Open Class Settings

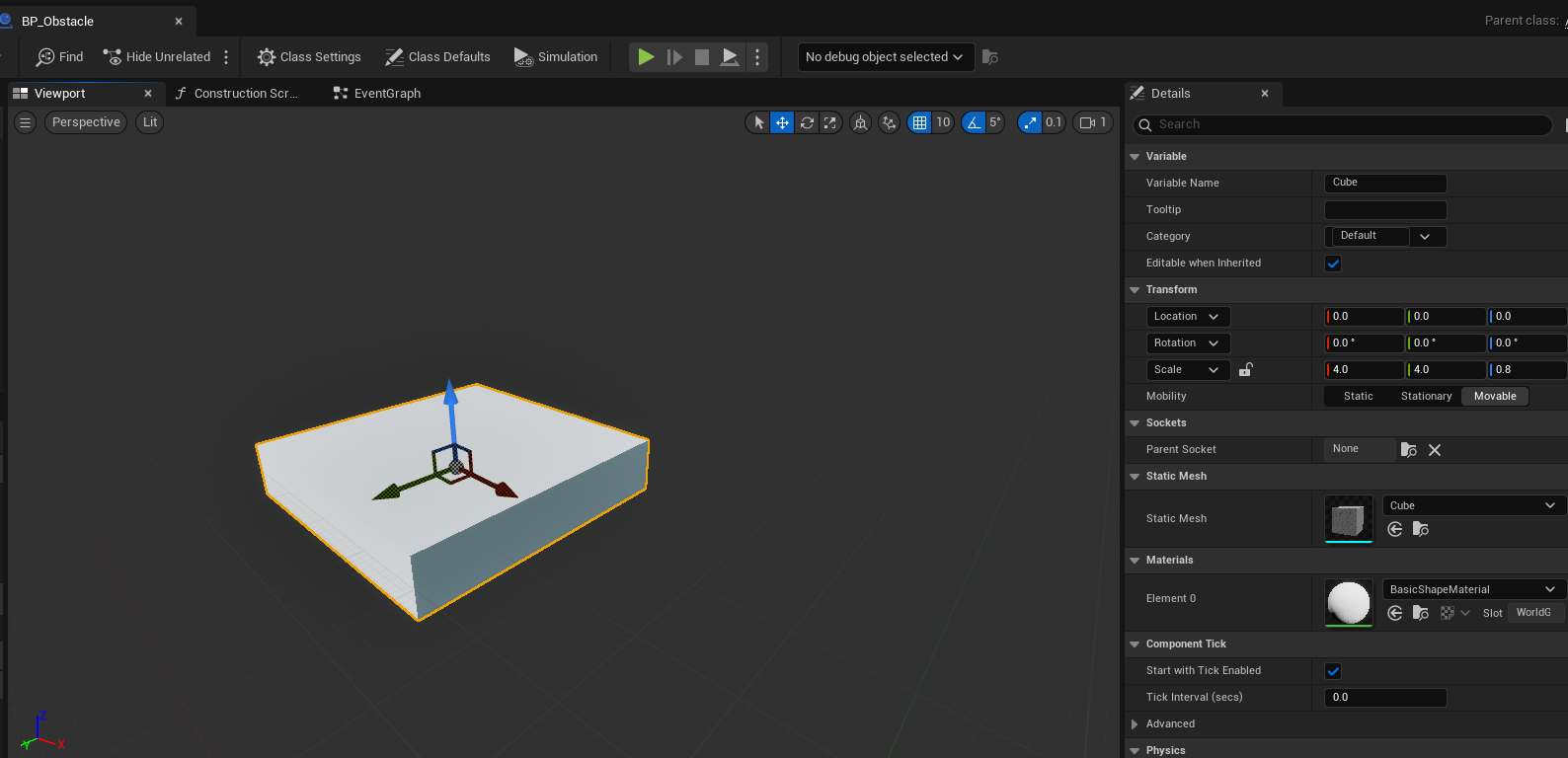pos(309,57)
